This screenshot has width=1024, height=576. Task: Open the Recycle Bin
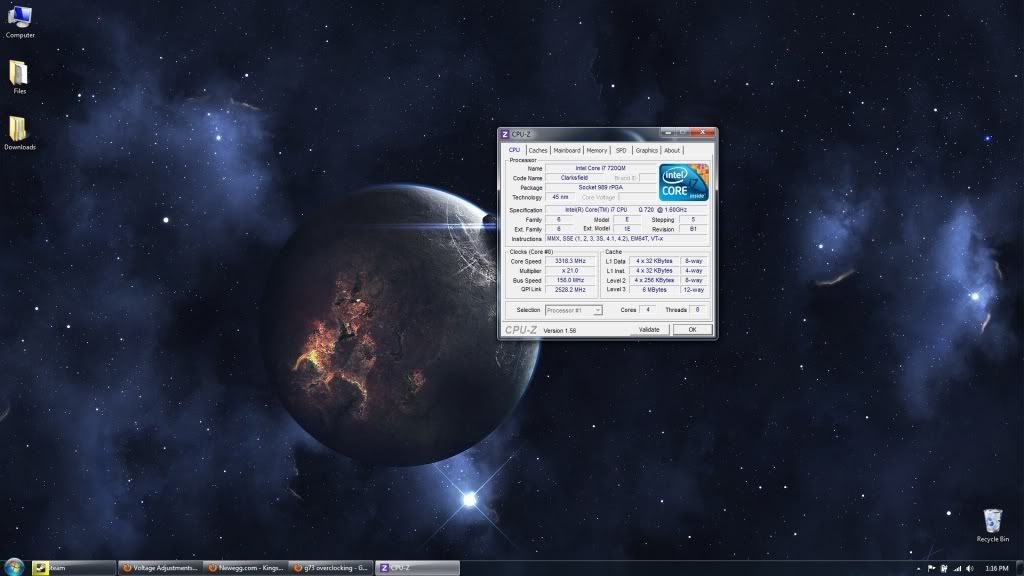(992, 526)
